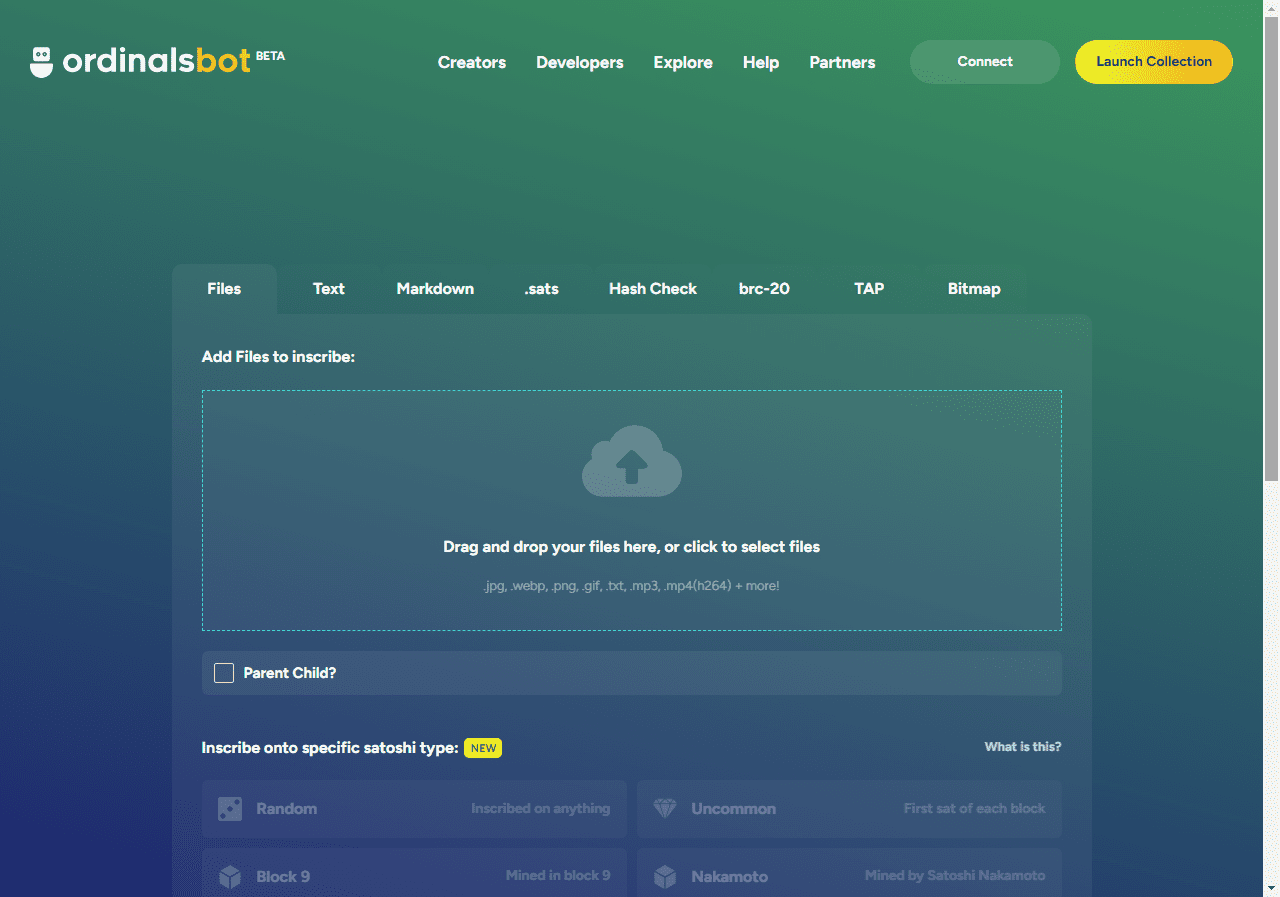This screenshot has height=897, width=1280.
Task: Click the ordinalsbot robot logo icon
Action: tap(41, 62)
